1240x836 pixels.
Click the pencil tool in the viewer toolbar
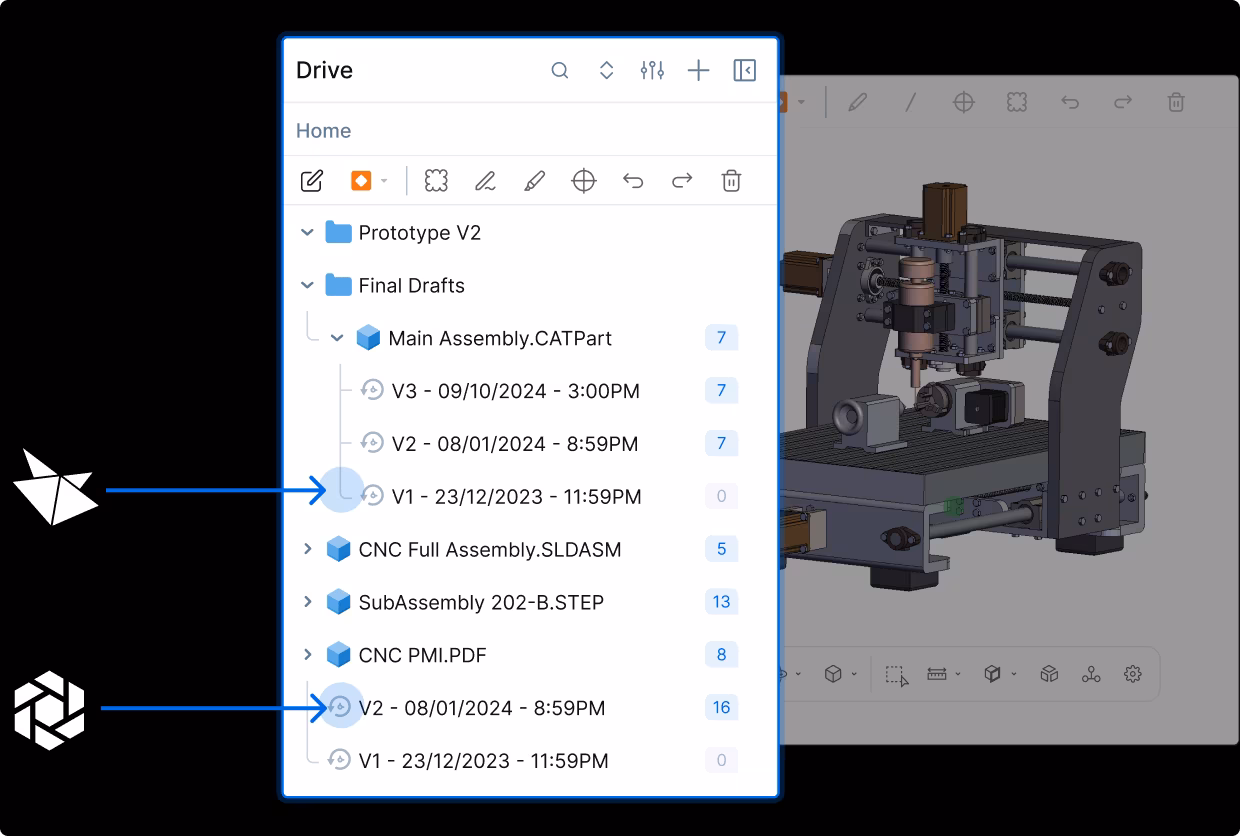857,102
